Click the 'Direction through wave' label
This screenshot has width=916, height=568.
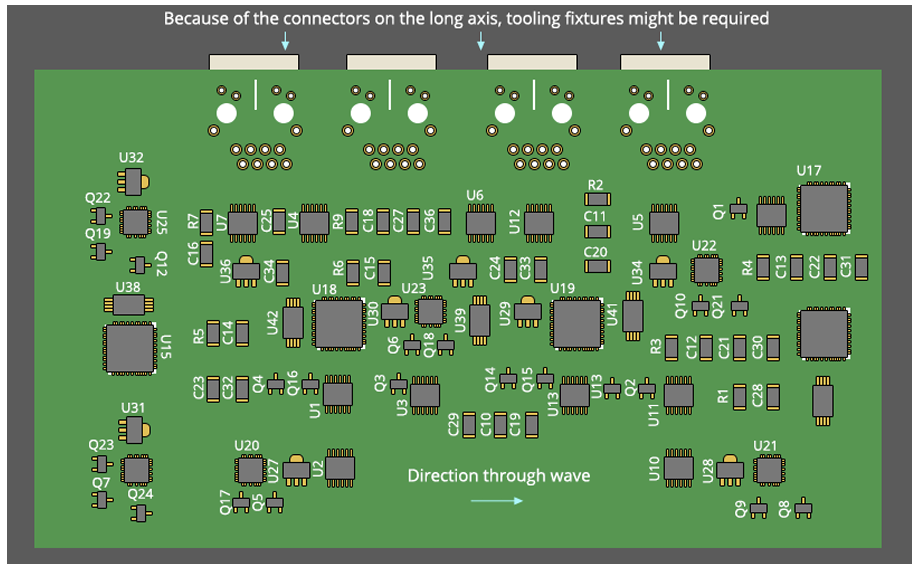(x=498, y=475)
